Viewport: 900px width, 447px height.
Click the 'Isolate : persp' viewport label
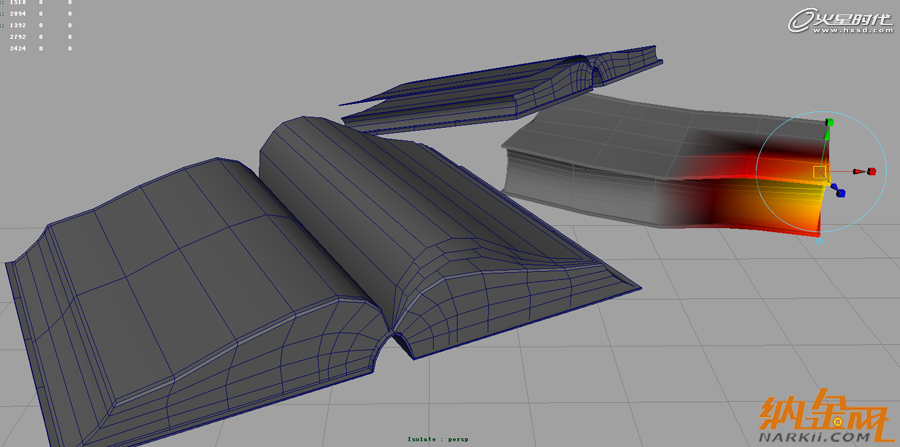tap(438, 440)
